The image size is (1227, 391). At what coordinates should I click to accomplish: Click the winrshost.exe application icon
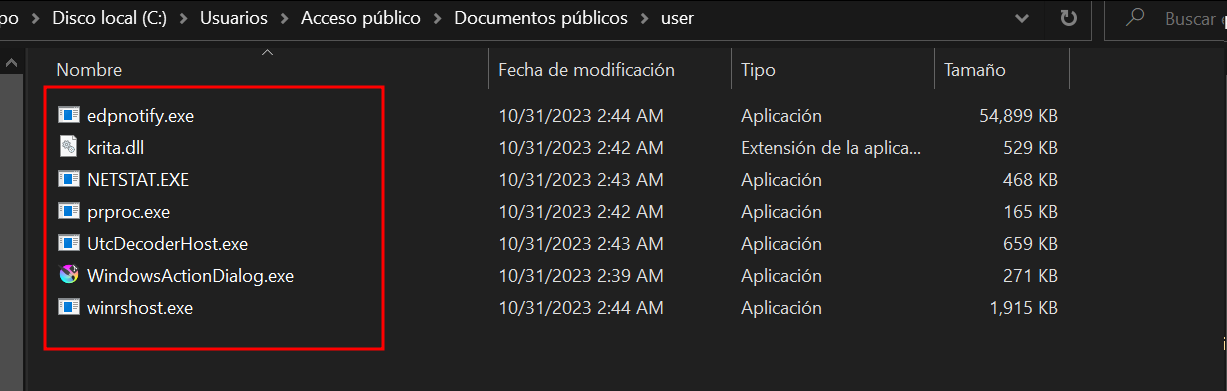[x=68, y=308]
